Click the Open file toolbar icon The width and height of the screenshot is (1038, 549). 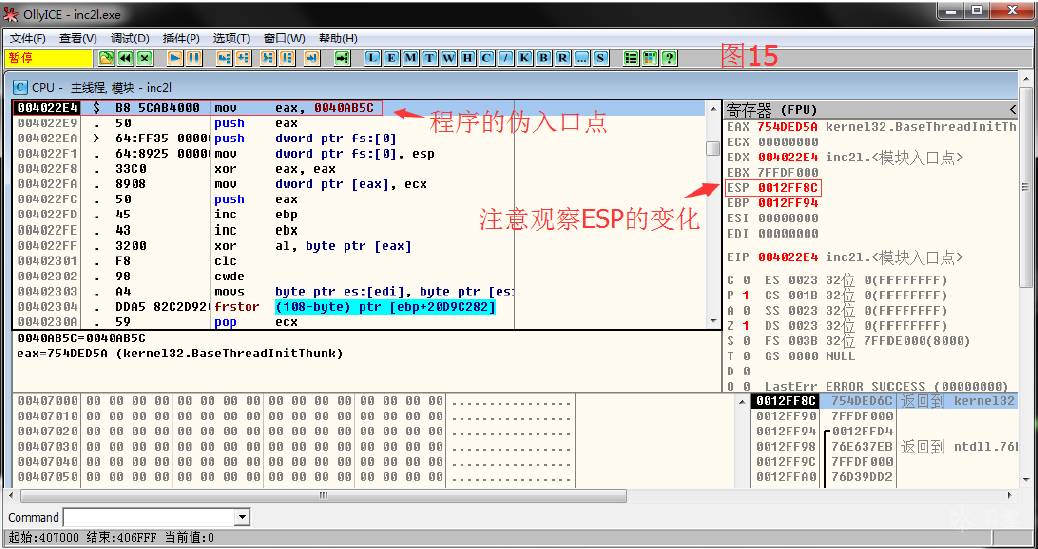[x=106, y=58]
